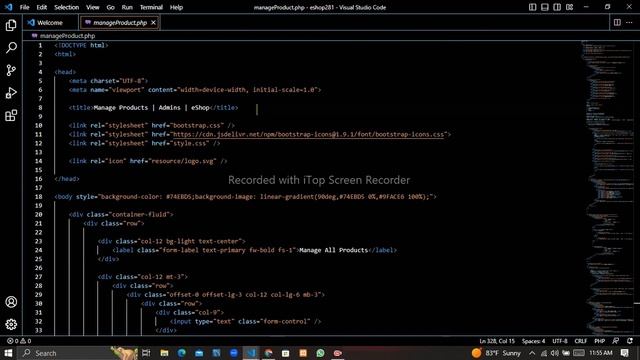Click the title text on line 8
The image size is (640, 360).
151,108
